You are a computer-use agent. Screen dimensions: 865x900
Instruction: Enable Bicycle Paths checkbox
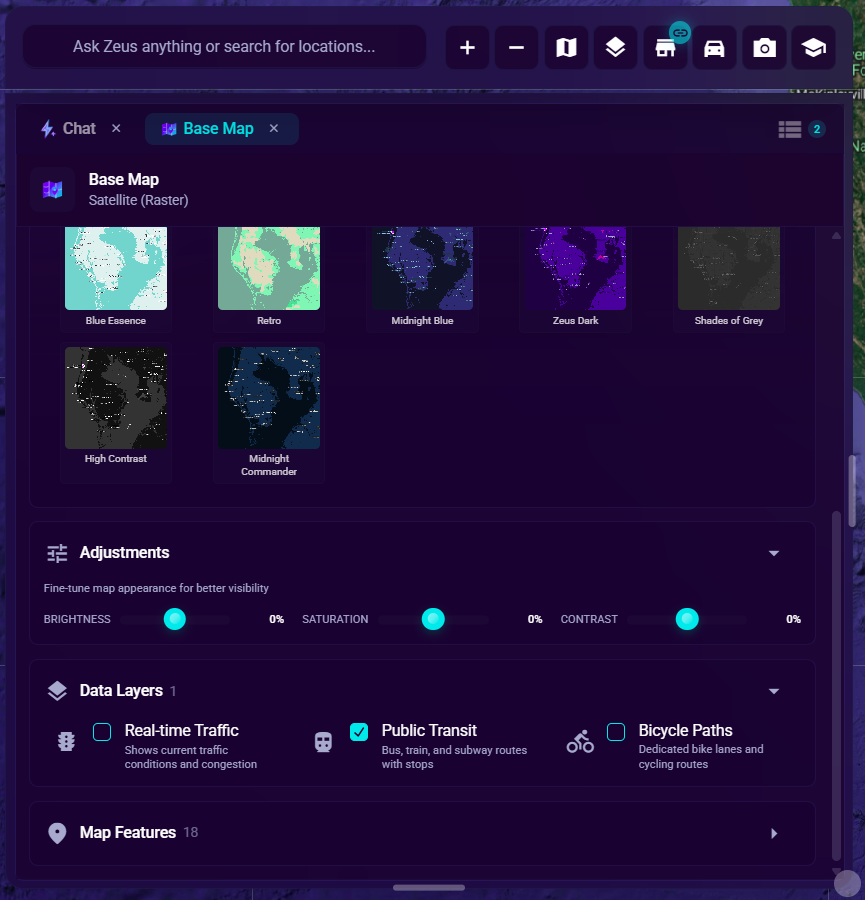tap(616, 732)
